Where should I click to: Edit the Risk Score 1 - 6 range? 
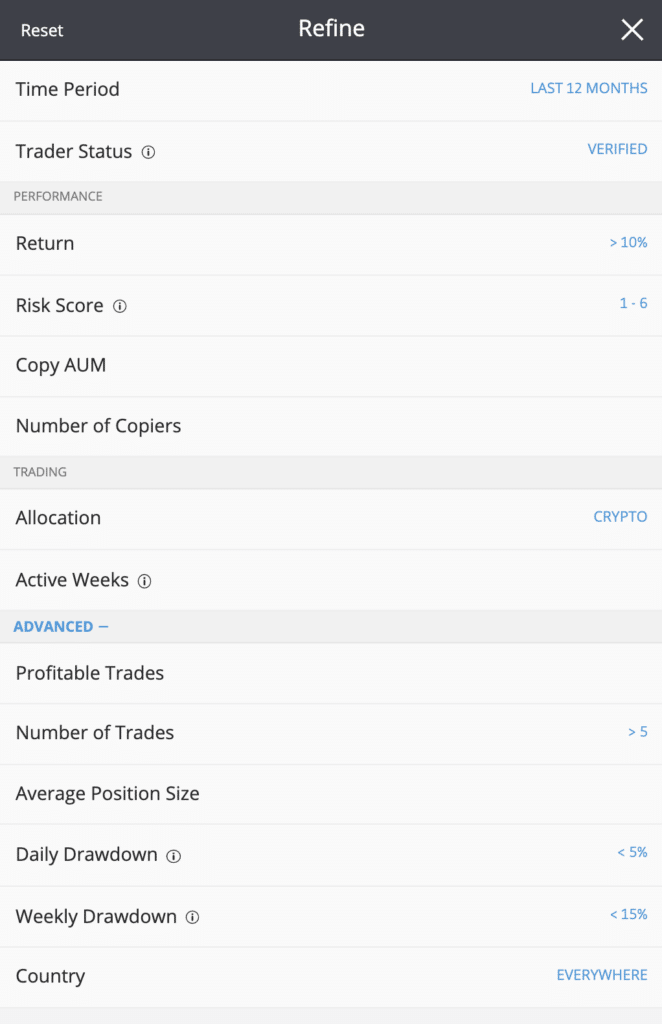633,303
